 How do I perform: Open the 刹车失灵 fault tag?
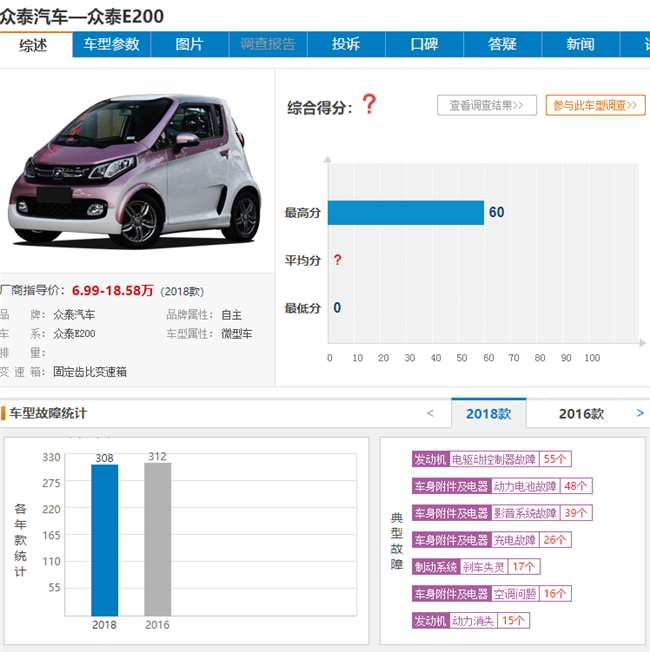click(x=483, y=567)
